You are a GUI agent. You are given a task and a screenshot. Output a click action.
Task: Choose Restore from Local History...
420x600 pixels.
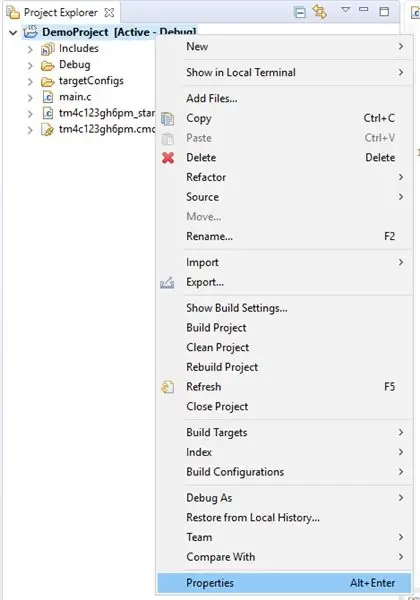click(x=285, y=518)
